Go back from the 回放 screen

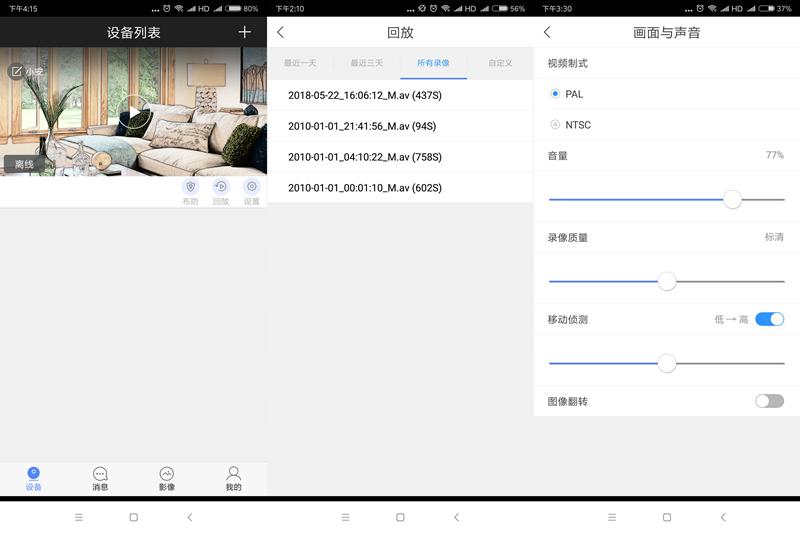click(280, 32)
